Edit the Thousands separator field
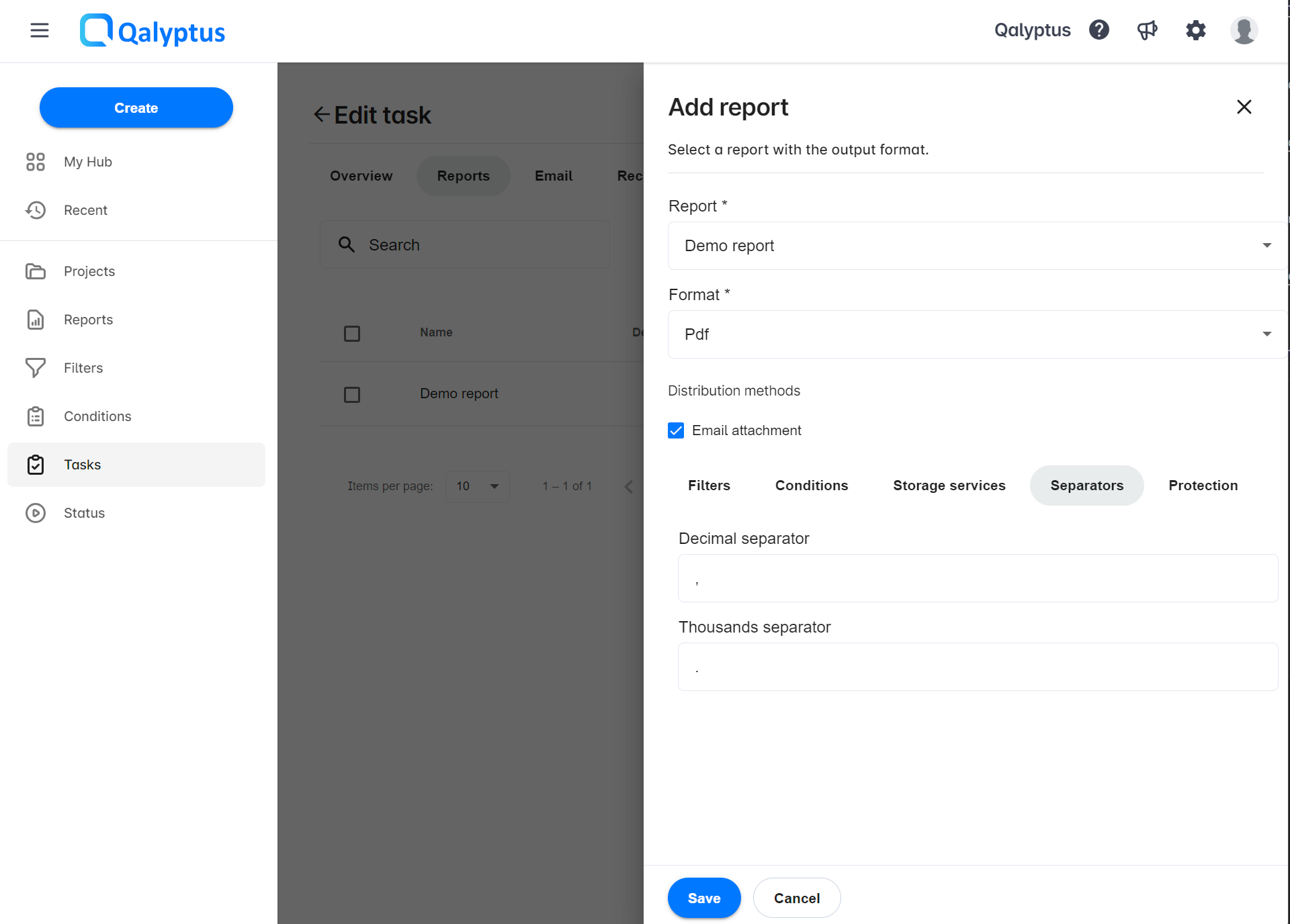Image resolution: width=1290 pixels, height=924 pixels. (x=978, y=667)
